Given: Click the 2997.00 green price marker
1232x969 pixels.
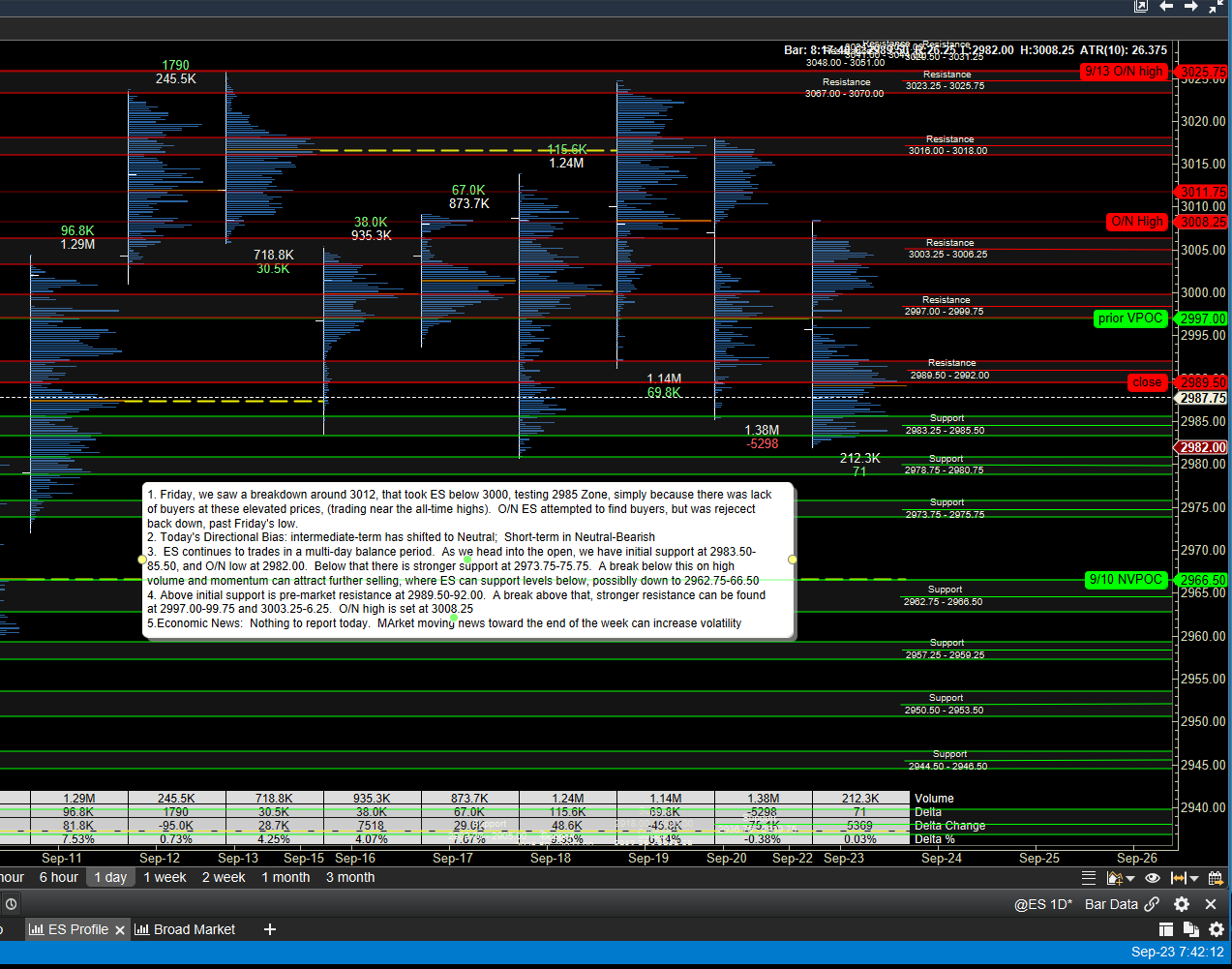Looking at the screenshot, I should (1202, 318).
